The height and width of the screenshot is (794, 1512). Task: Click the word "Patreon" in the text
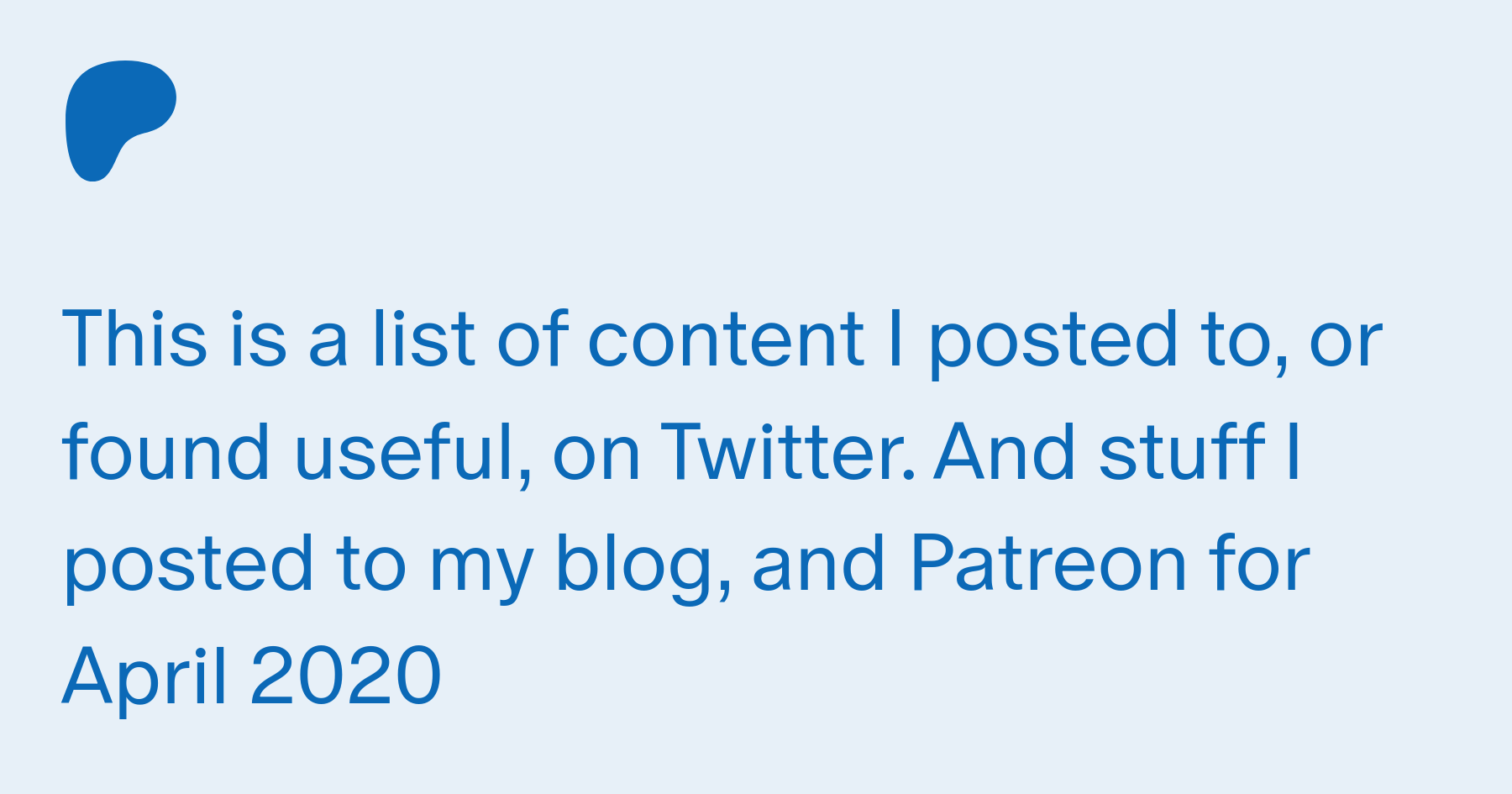click(1048, 564)
